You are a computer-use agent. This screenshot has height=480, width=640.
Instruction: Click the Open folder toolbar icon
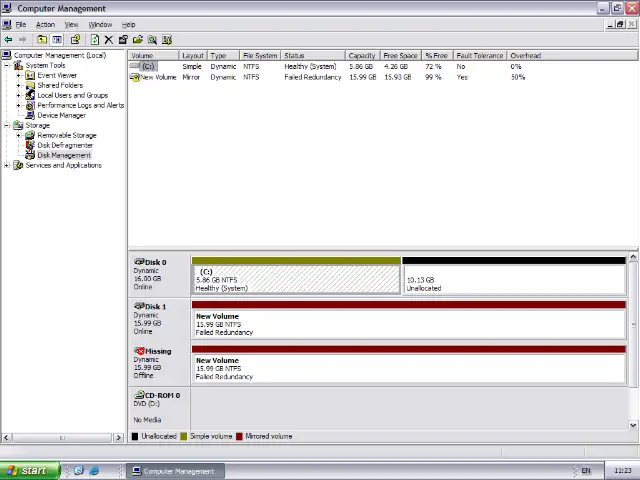[138, 40]
